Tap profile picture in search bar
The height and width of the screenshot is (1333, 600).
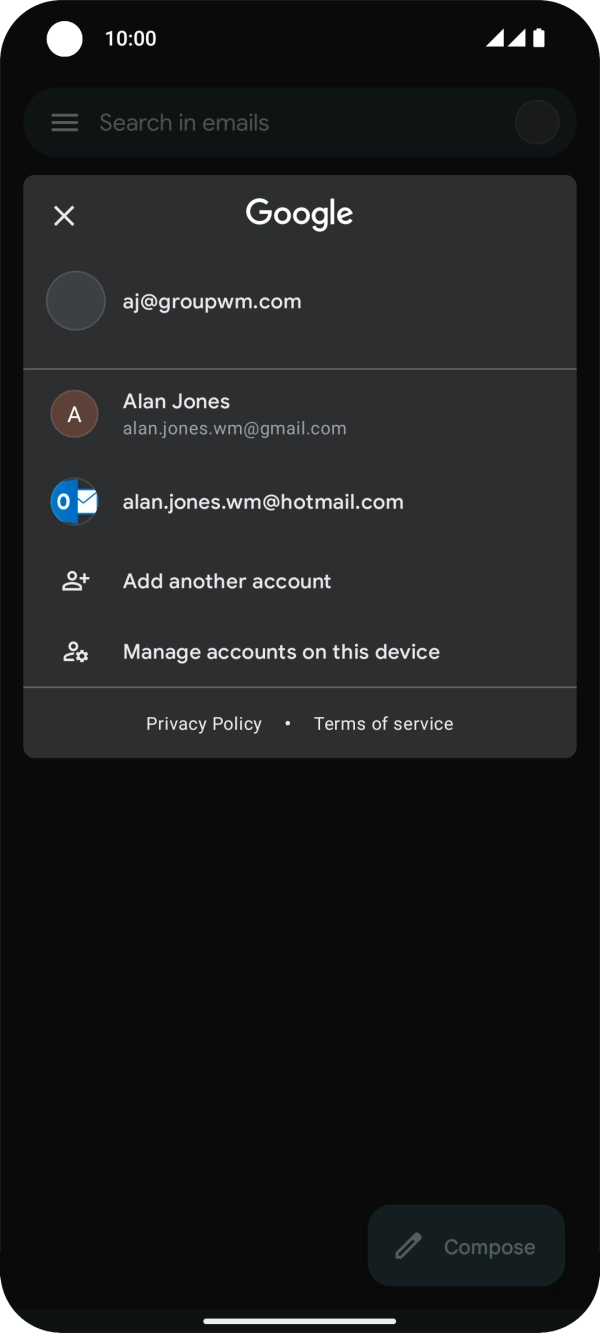[x=537, y=123]
